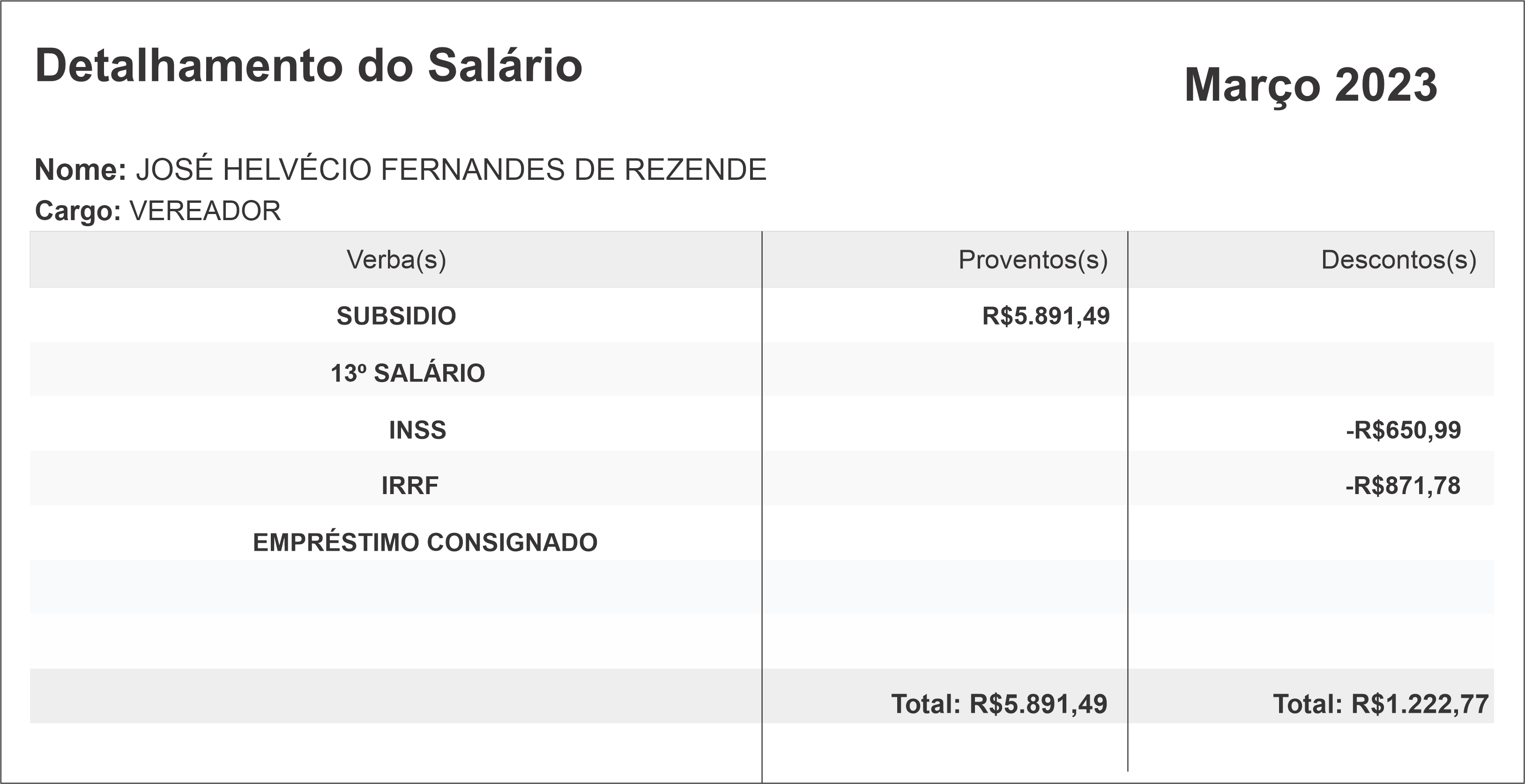Image resolution: width=1525 pixels, height=784 pixels.
Task: Click the 'Detalhamento do Salário' title
Action: coord(308,66)
